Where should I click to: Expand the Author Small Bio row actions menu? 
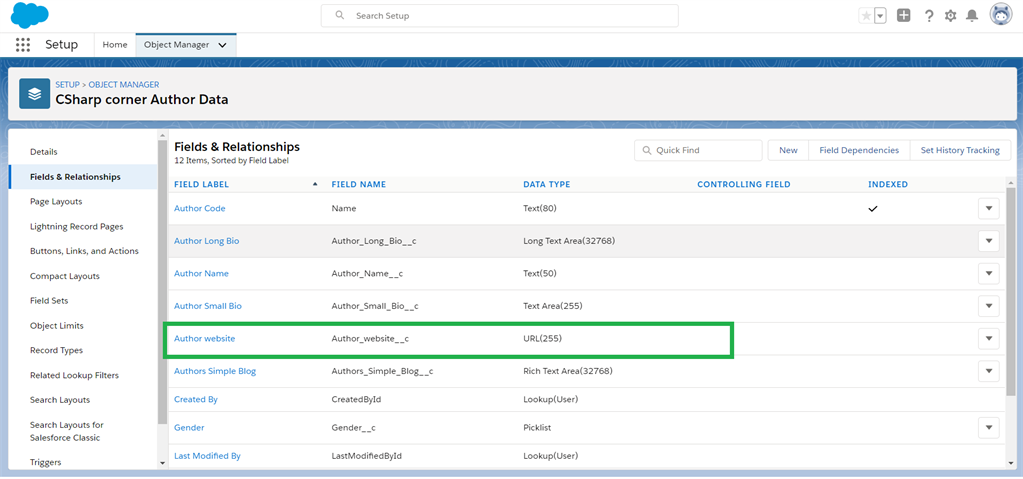[x=988, y=306]
